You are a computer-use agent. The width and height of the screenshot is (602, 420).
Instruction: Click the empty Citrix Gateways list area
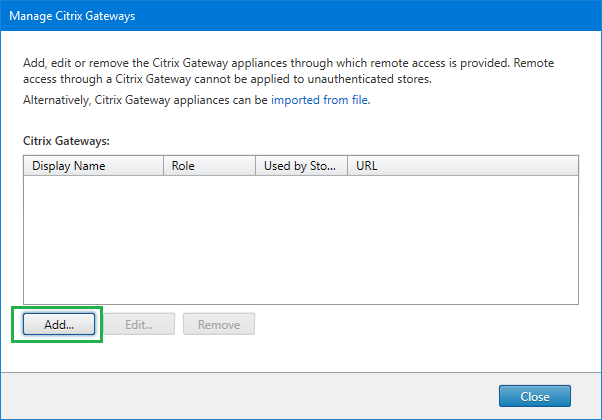pos(300,240)
